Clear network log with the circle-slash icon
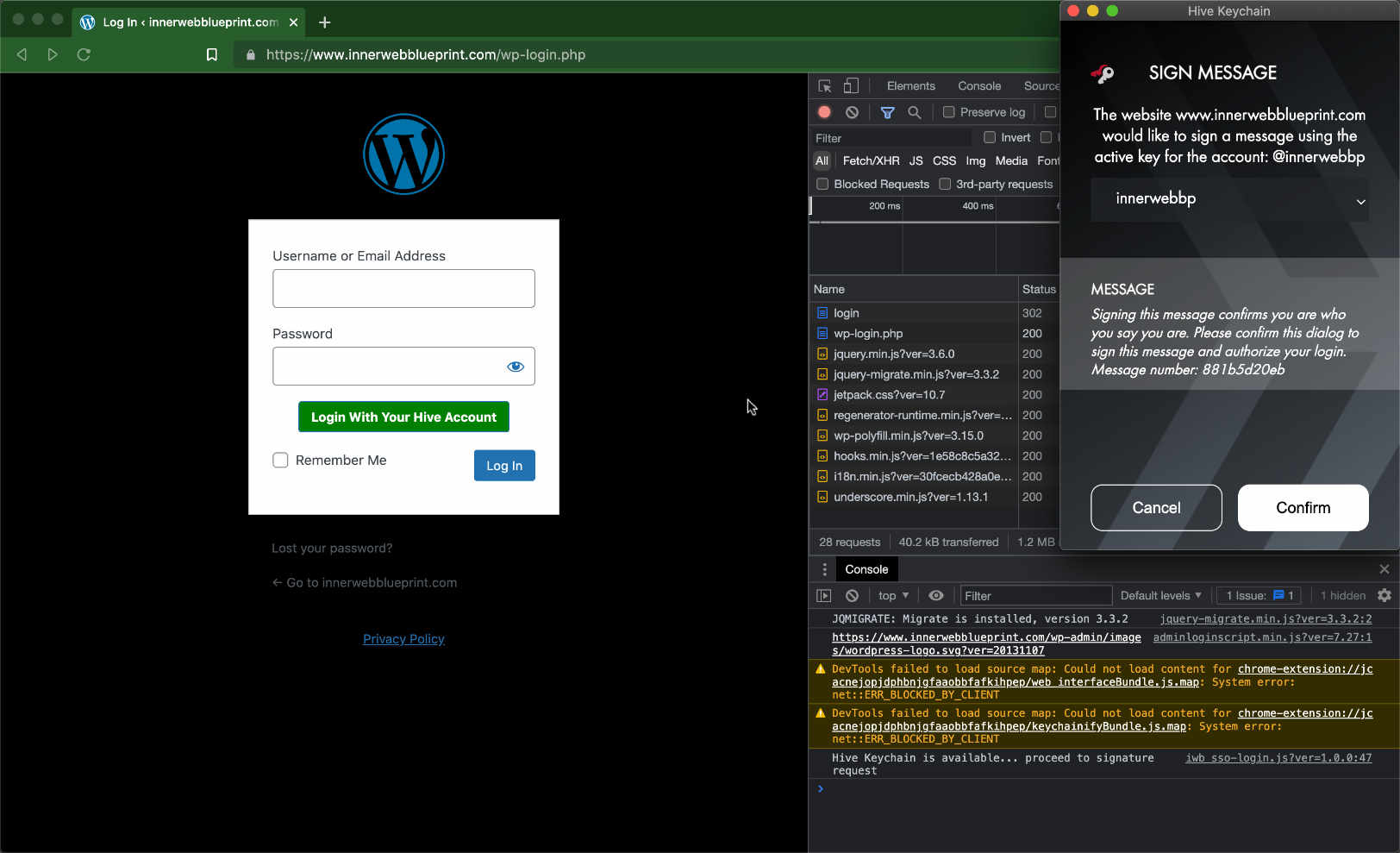1400x853 pixels. (x=852, y=112)
